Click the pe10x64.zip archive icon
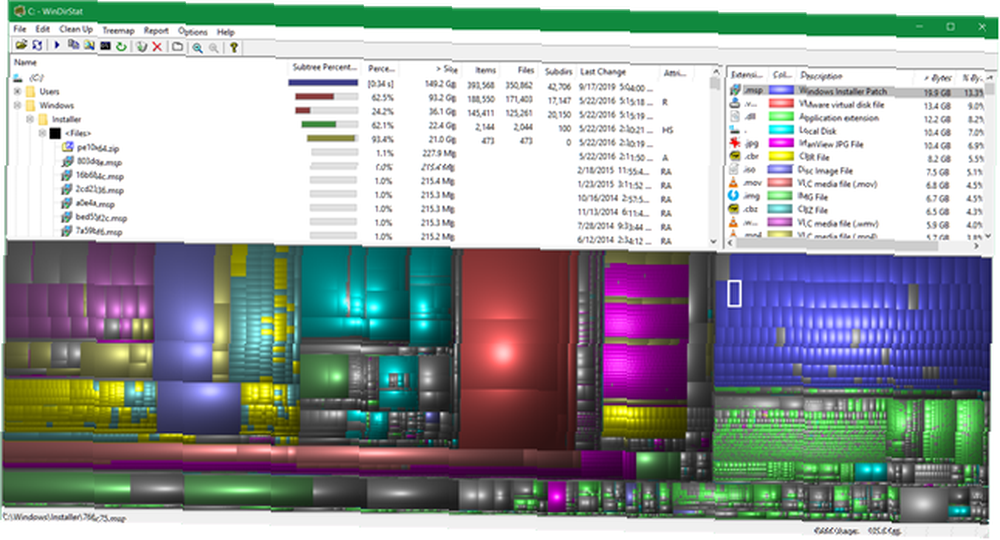This screenshot has width=1000, height=540. click(x=68, y=147)
